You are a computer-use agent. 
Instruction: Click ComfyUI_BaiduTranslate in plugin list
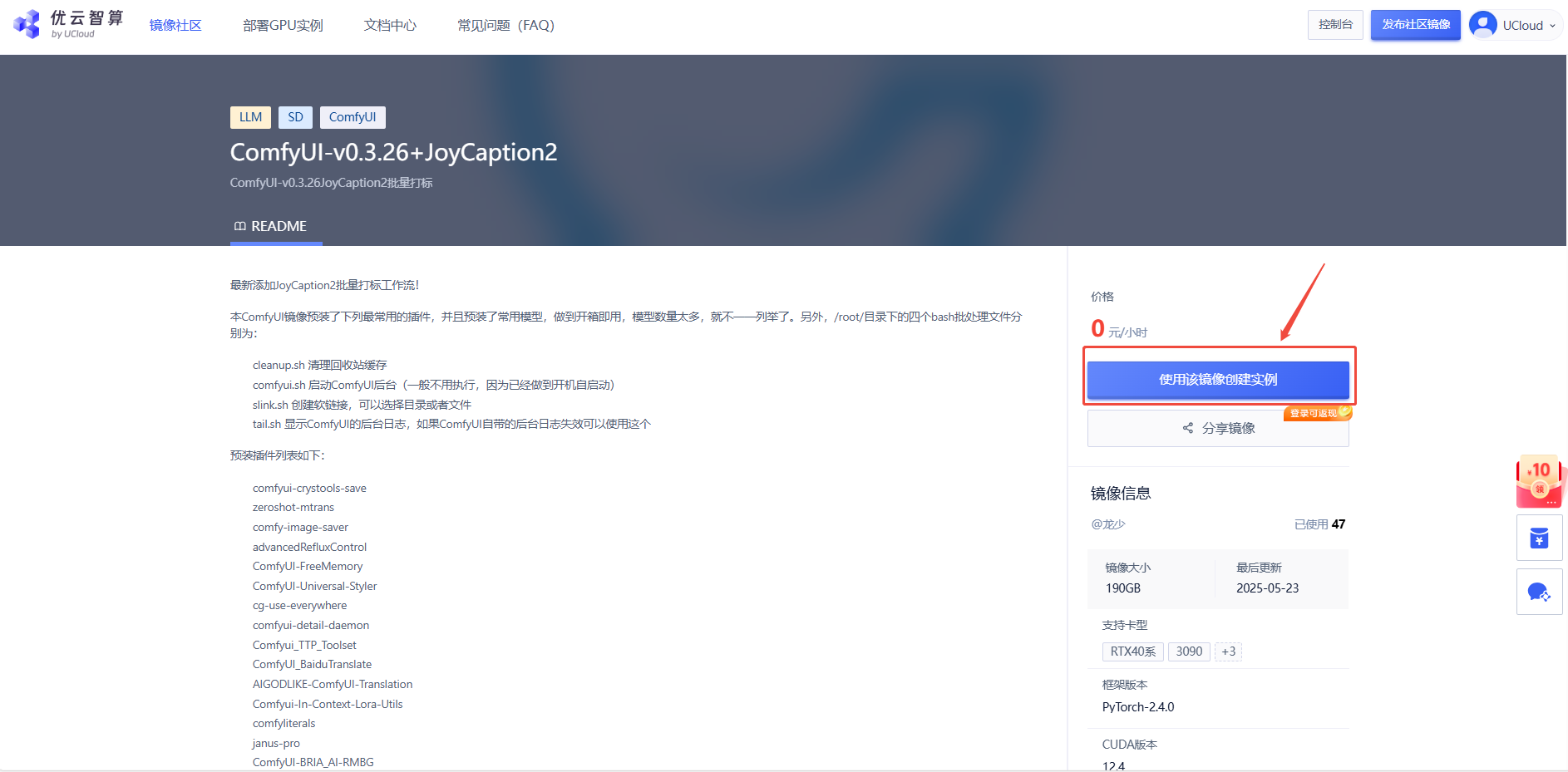(312, 664)
